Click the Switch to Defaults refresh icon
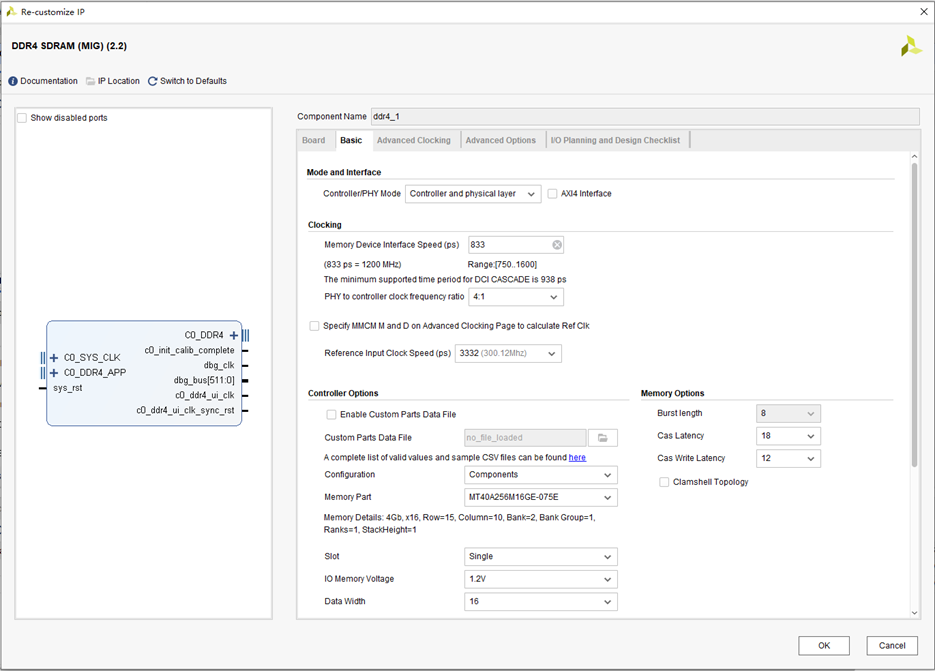 point(153,81)
